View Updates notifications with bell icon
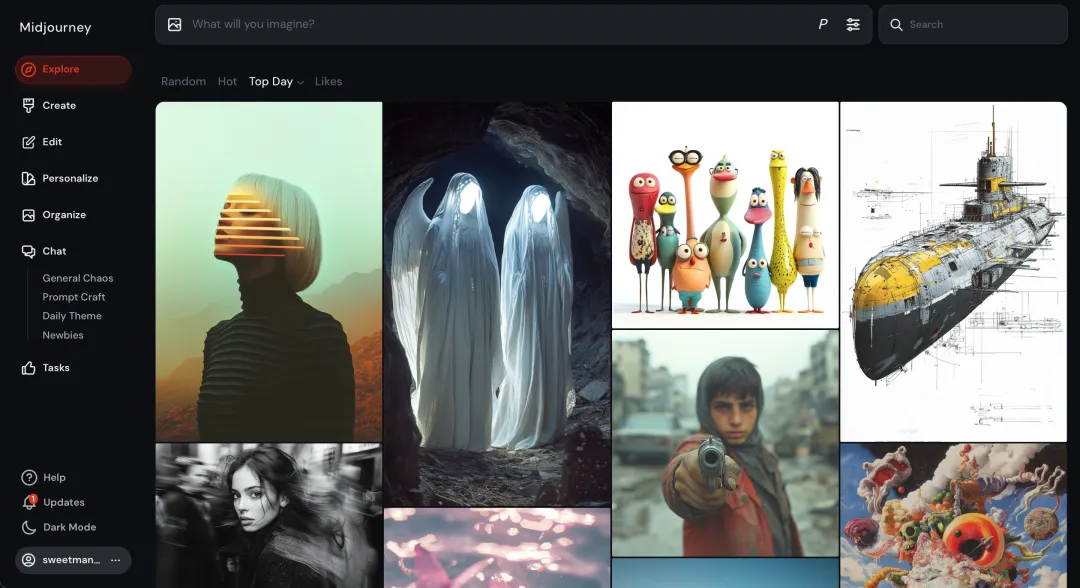Viewport: 1080px width, 588px height. (29, 502)
